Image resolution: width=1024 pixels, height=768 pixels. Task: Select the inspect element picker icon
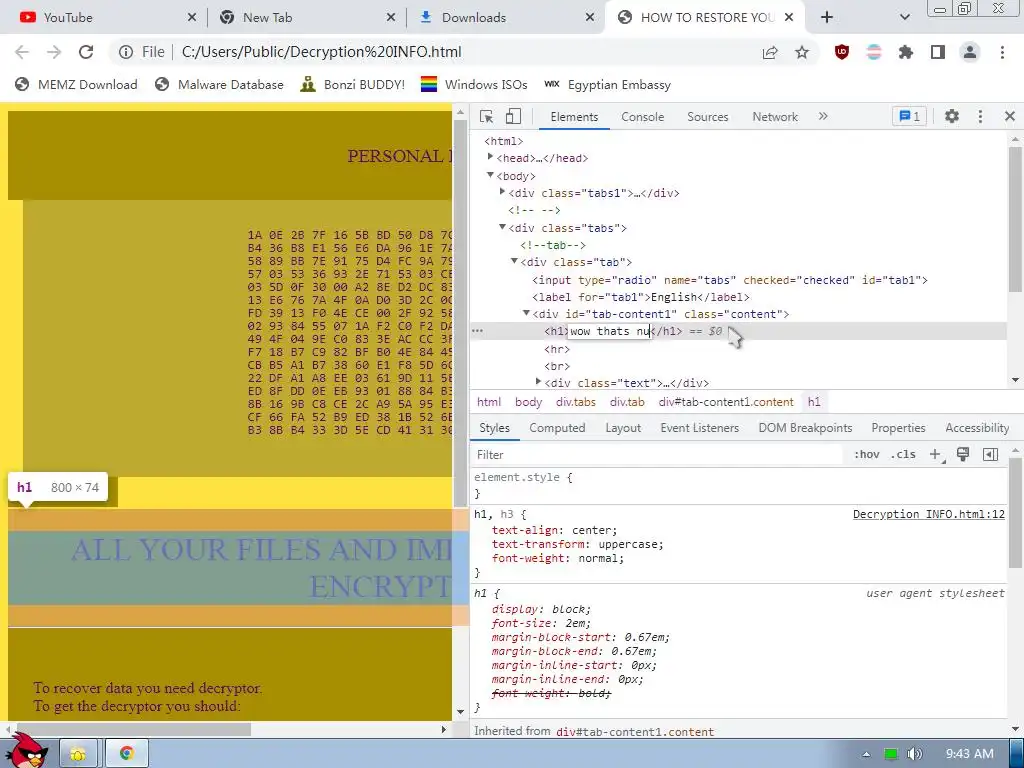pos(487,116)
